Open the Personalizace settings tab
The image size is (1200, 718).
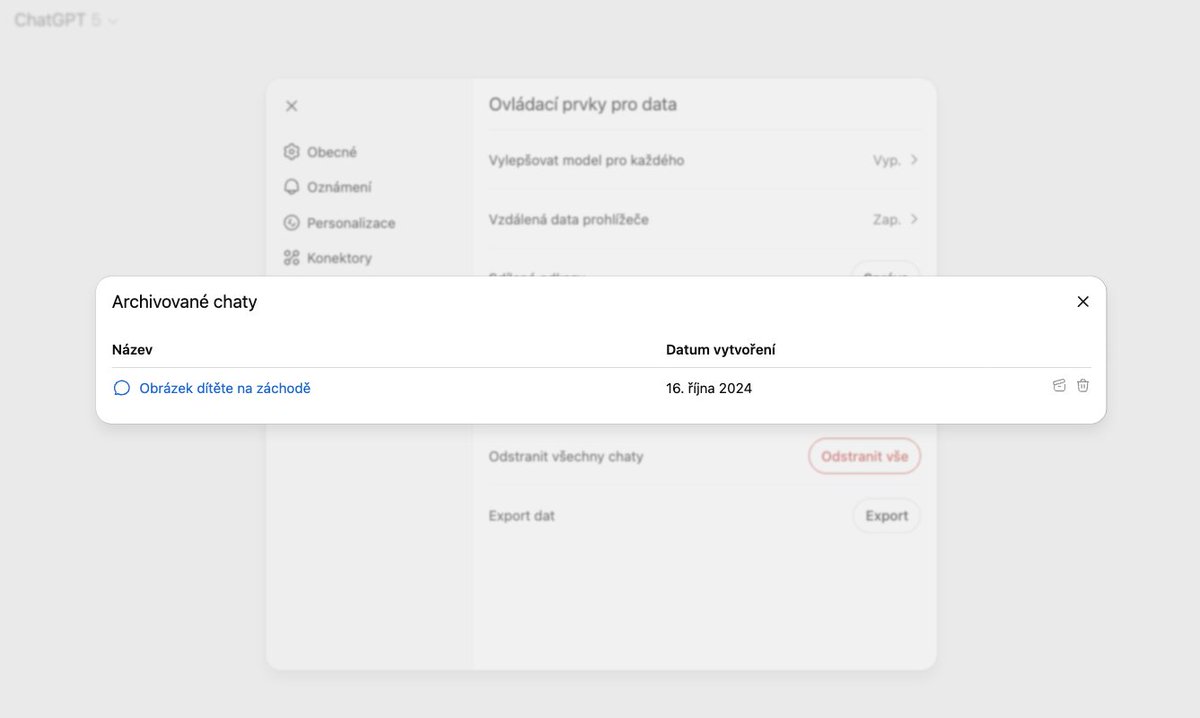point(339,223)
